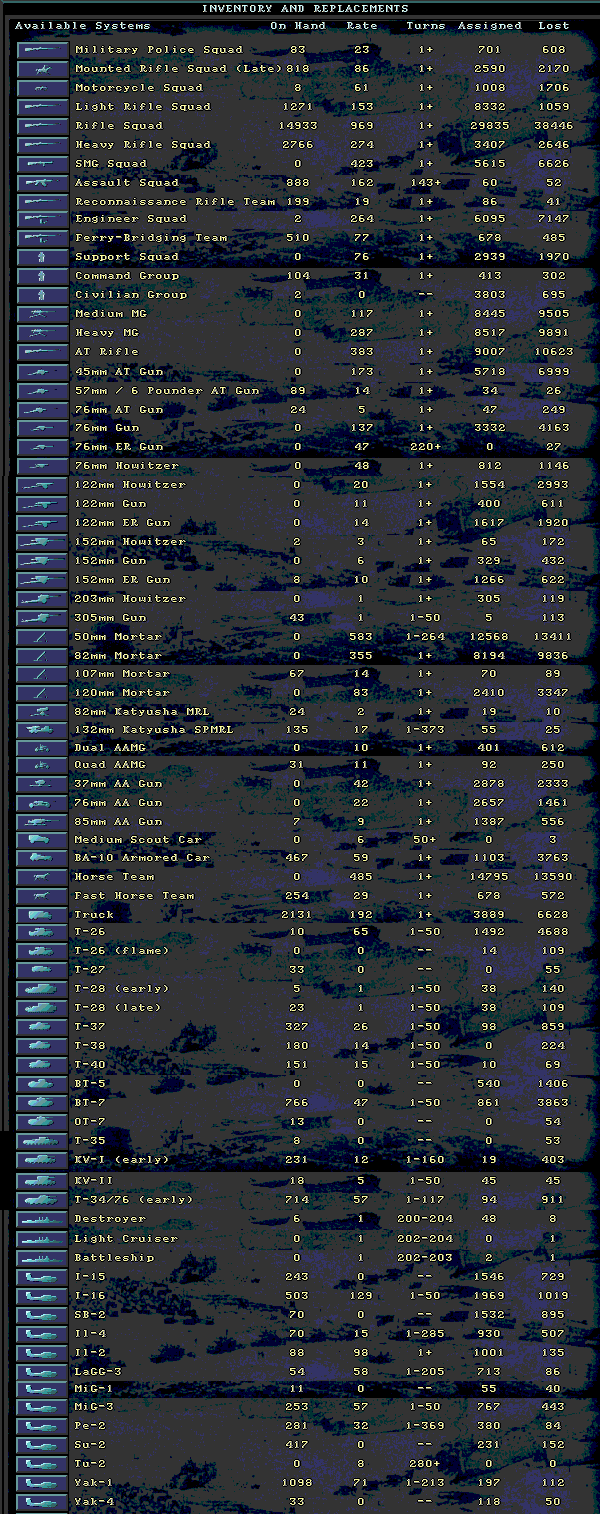Select the 122mm ER Gun label

pos(122,523)
